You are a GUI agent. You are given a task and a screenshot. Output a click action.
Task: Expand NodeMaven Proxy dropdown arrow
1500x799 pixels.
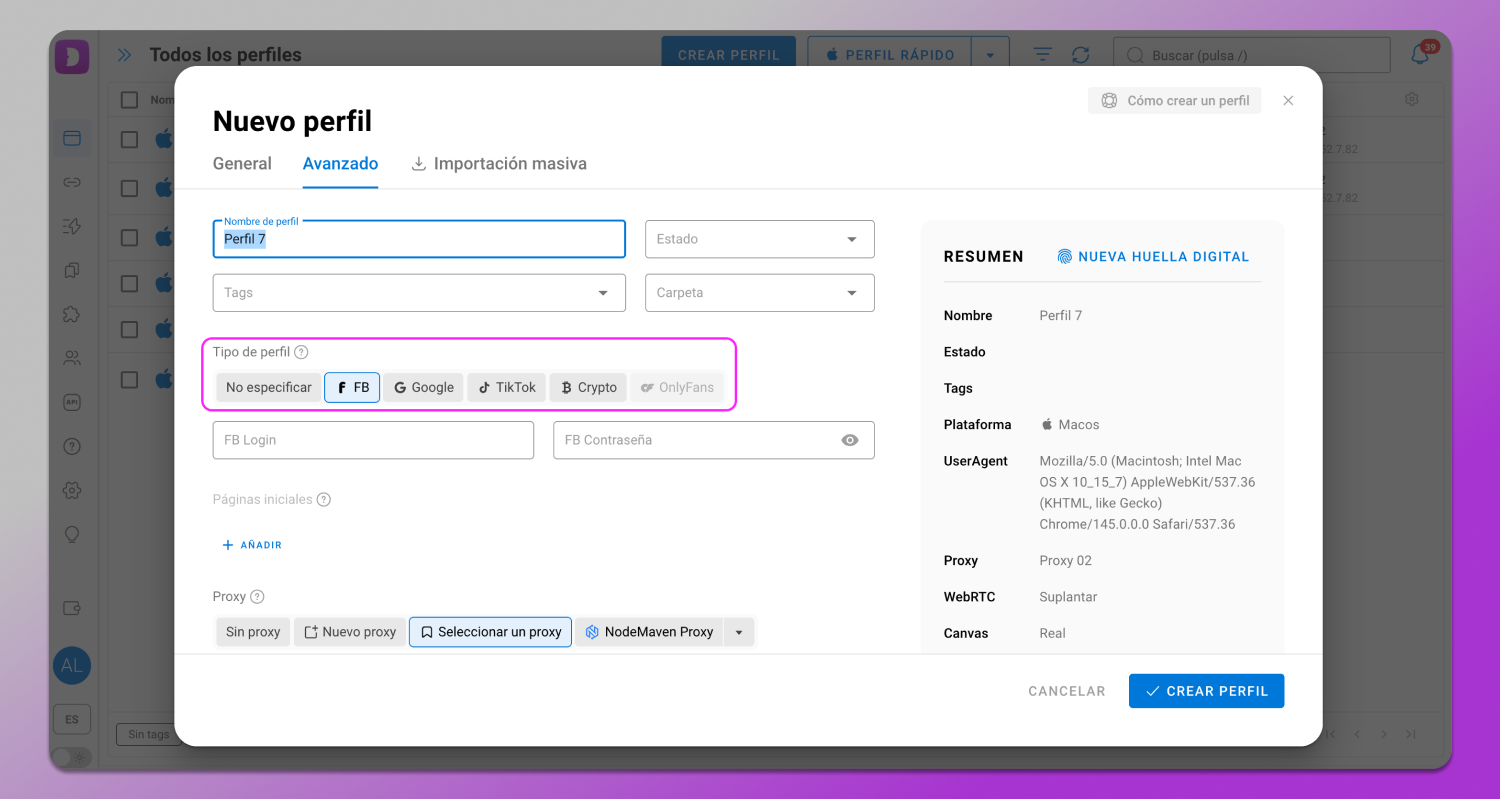739,632
